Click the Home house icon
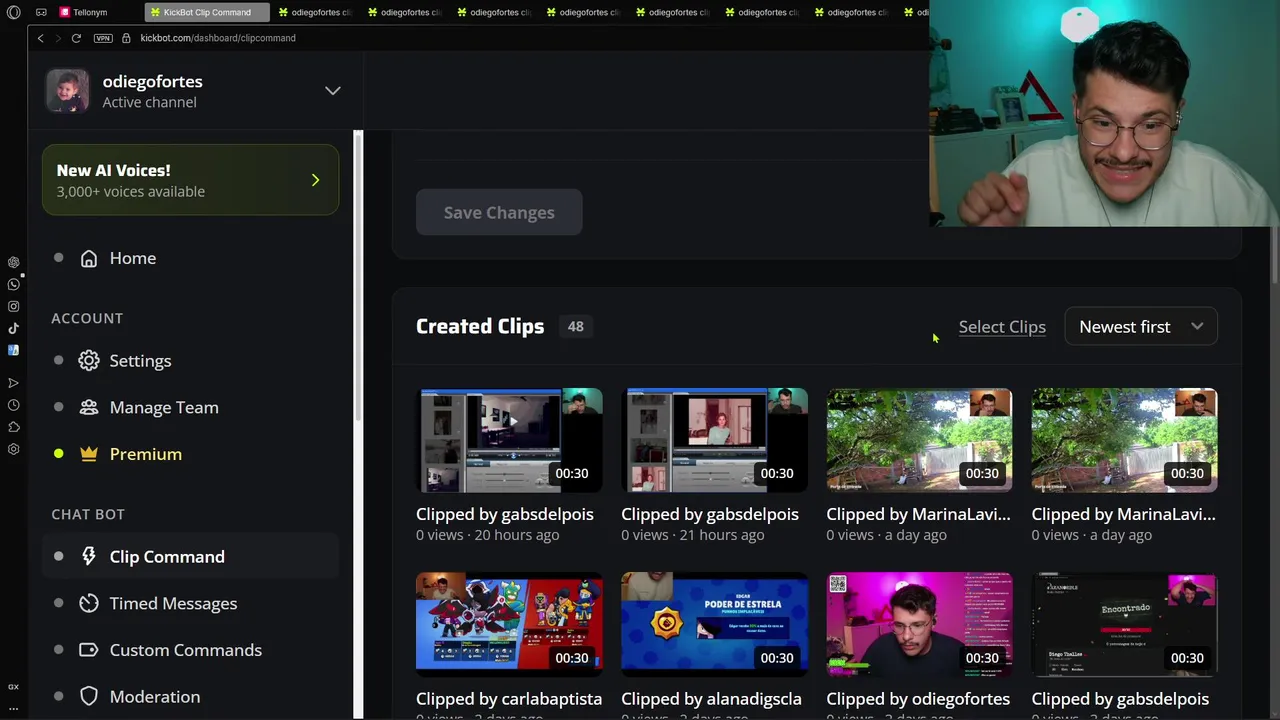 point(89,258)
